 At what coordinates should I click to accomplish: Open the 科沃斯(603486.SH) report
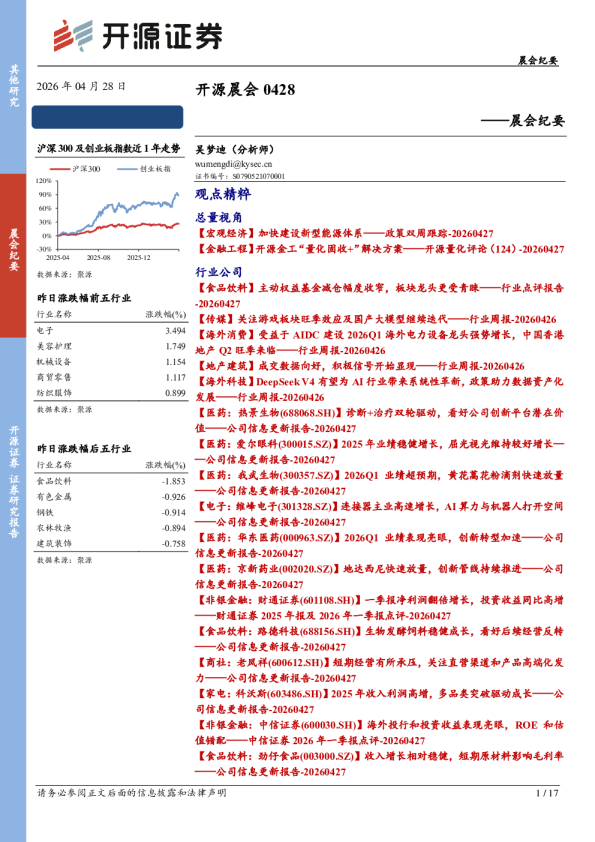(x=380, y=701)
